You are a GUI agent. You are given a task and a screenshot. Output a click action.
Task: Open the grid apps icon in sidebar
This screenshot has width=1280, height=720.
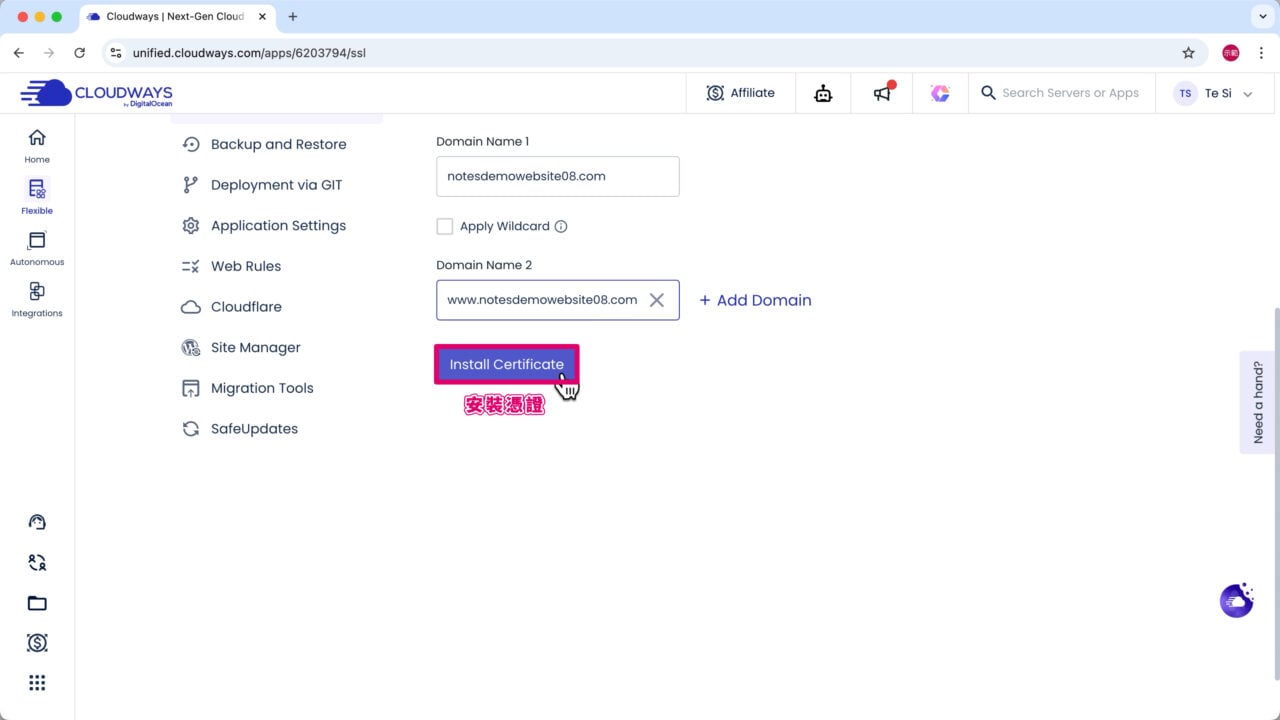[37, 683]
